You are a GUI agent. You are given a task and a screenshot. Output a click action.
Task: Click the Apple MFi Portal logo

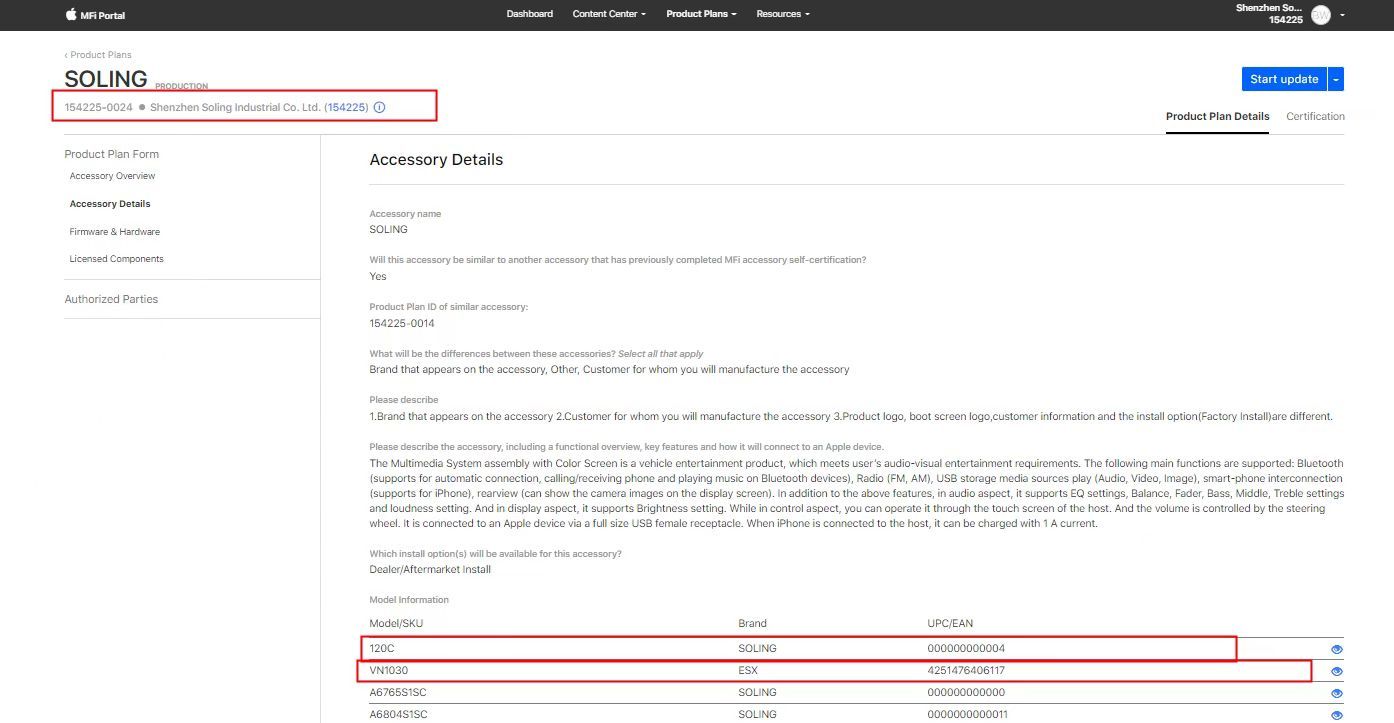coord(95,15)
